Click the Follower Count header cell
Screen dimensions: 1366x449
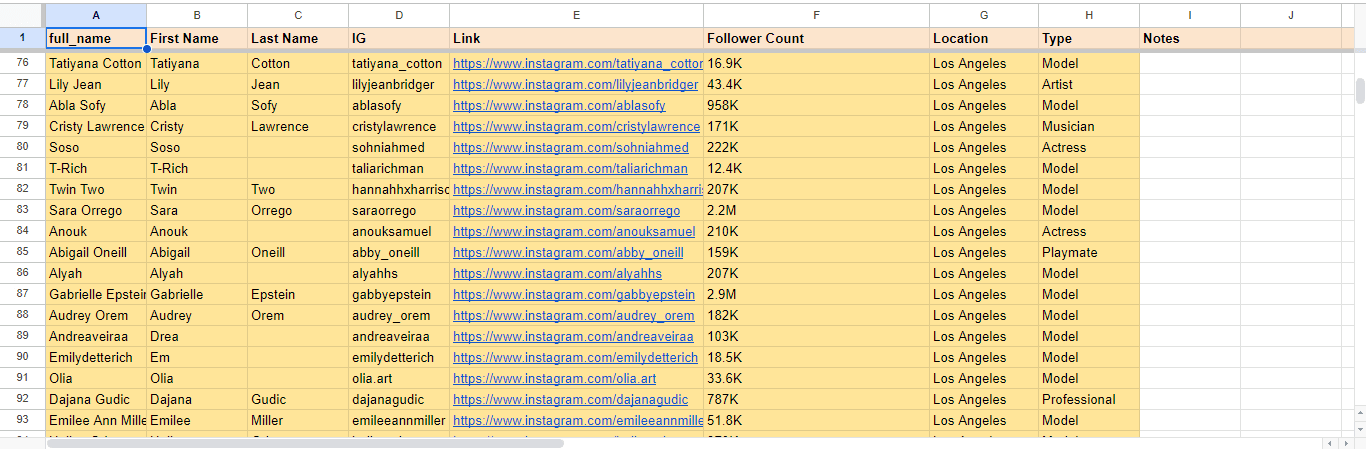coord(816,38)
